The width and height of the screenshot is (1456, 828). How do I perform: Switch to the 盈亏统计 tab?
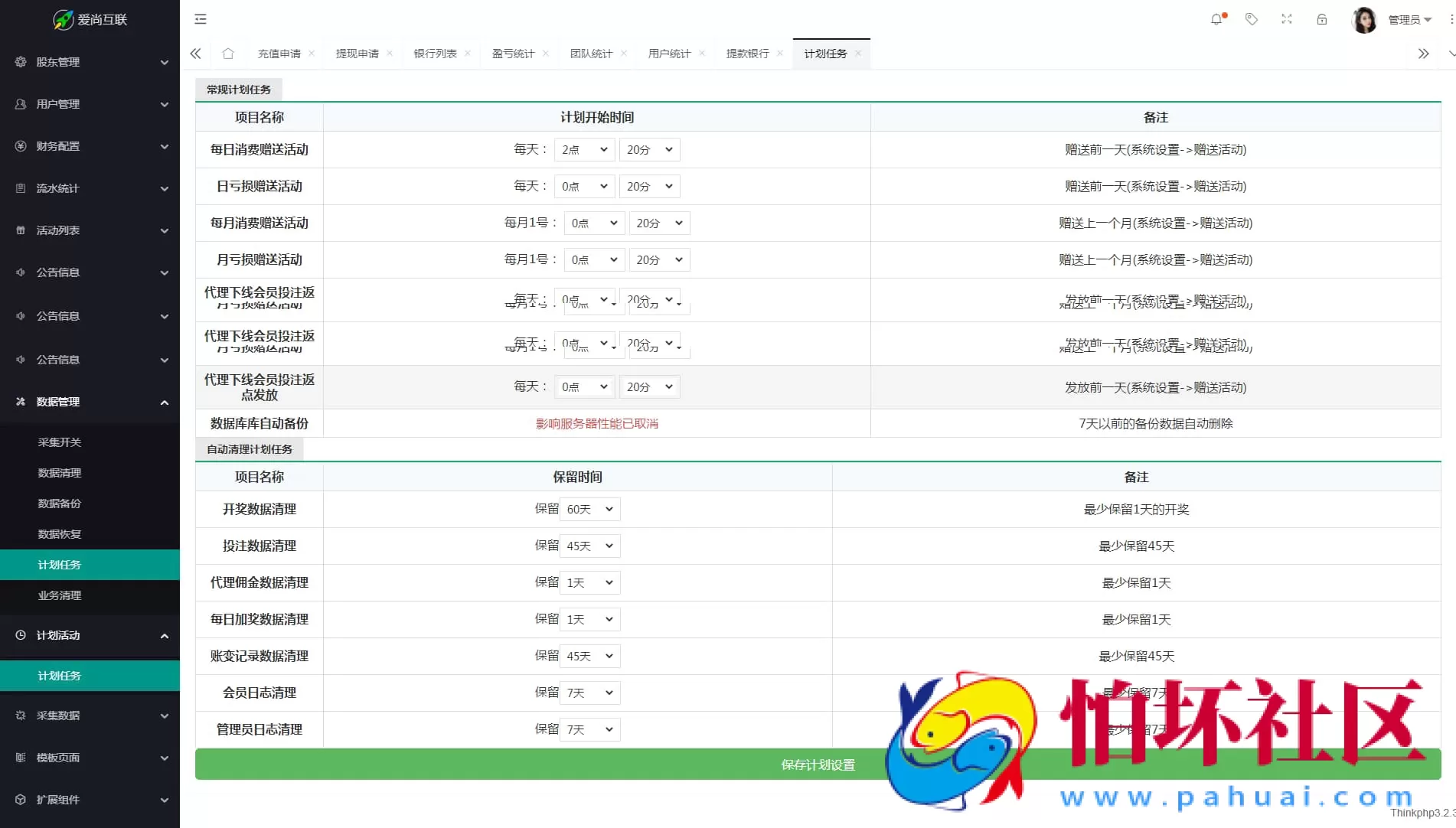513,54
